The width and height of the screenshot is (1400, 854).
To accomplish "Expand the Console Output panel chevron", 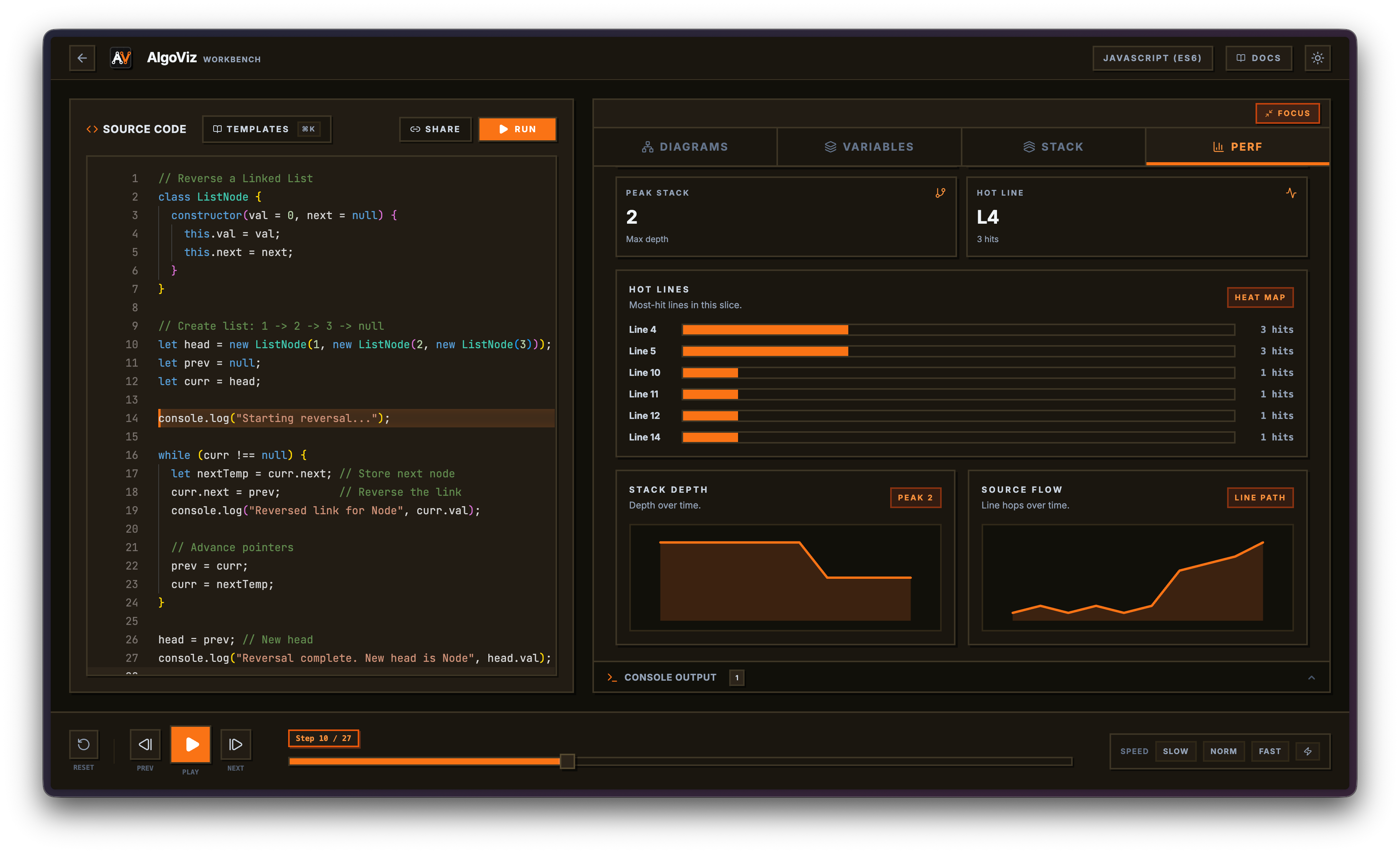I will (x=1311, y=678).
